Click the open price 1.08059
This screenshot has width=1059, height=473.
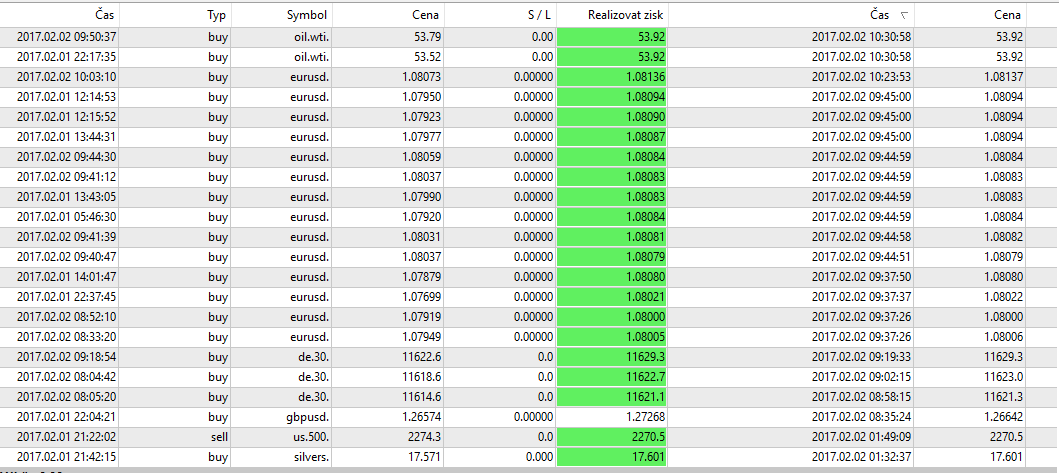click(x=421, y=157)
